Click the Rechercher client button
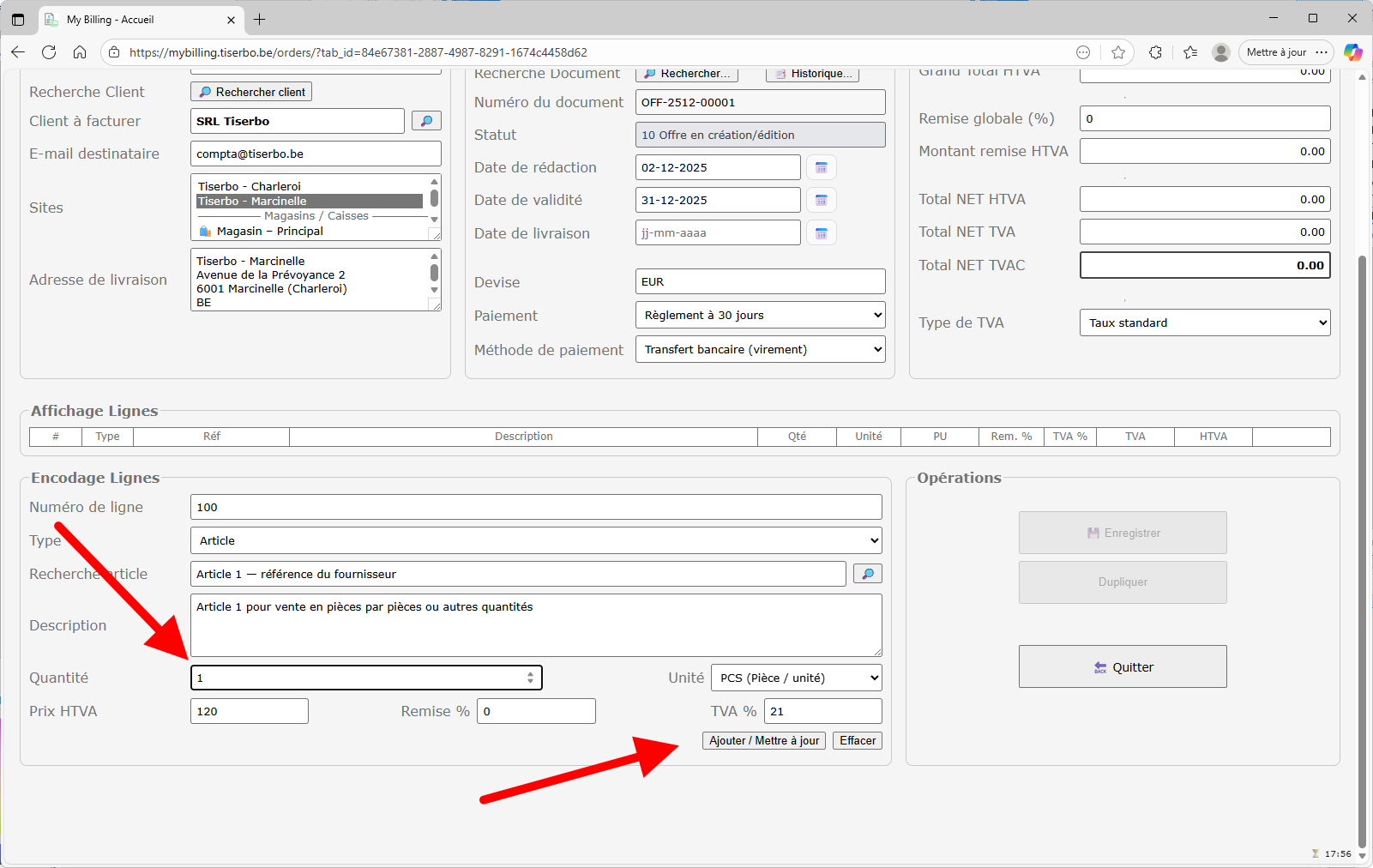 tap(251, 92)
